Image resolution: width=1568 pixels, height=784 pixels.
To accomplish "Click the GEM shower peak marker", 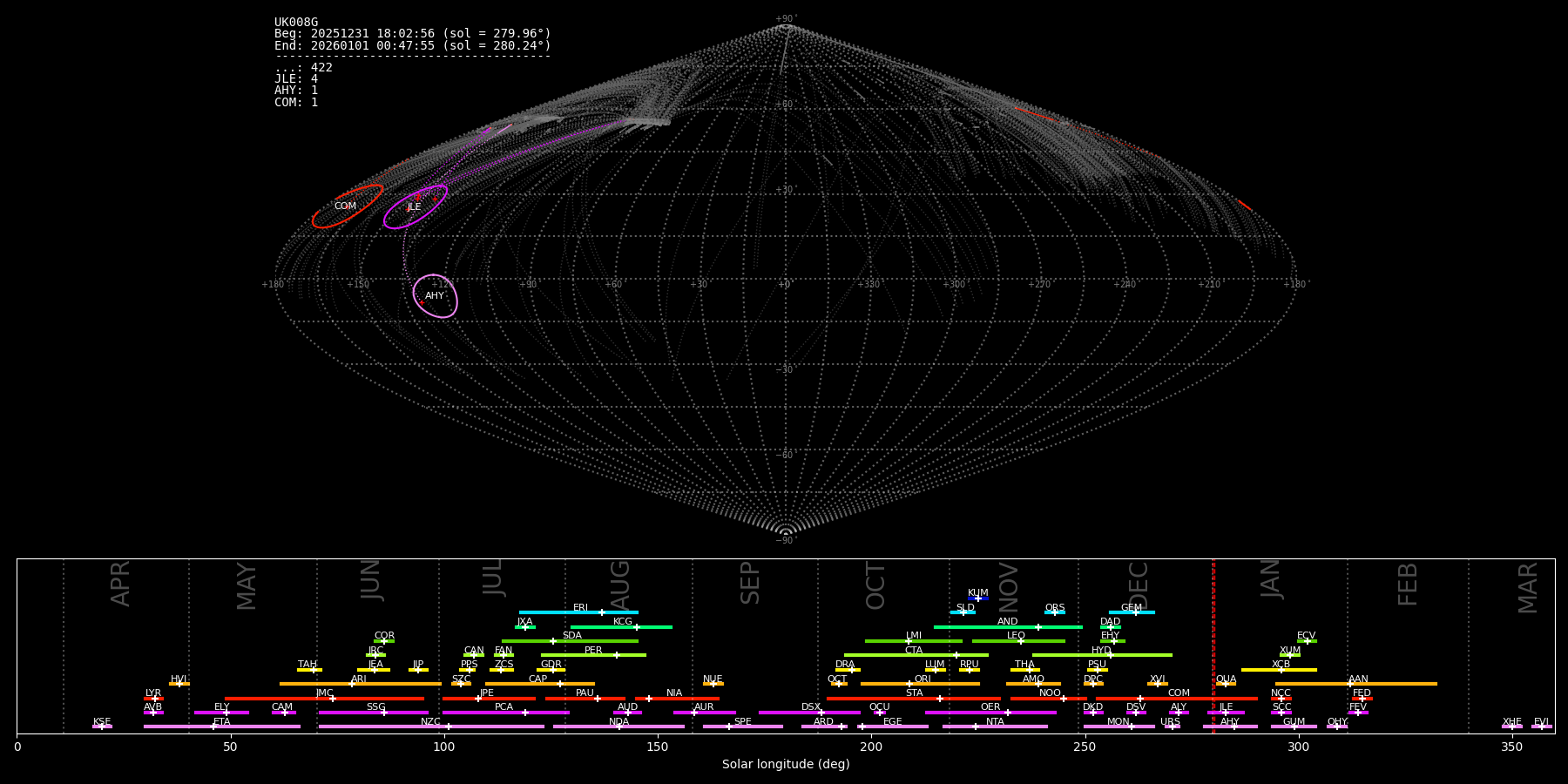I will click(x=1135, y=612).
